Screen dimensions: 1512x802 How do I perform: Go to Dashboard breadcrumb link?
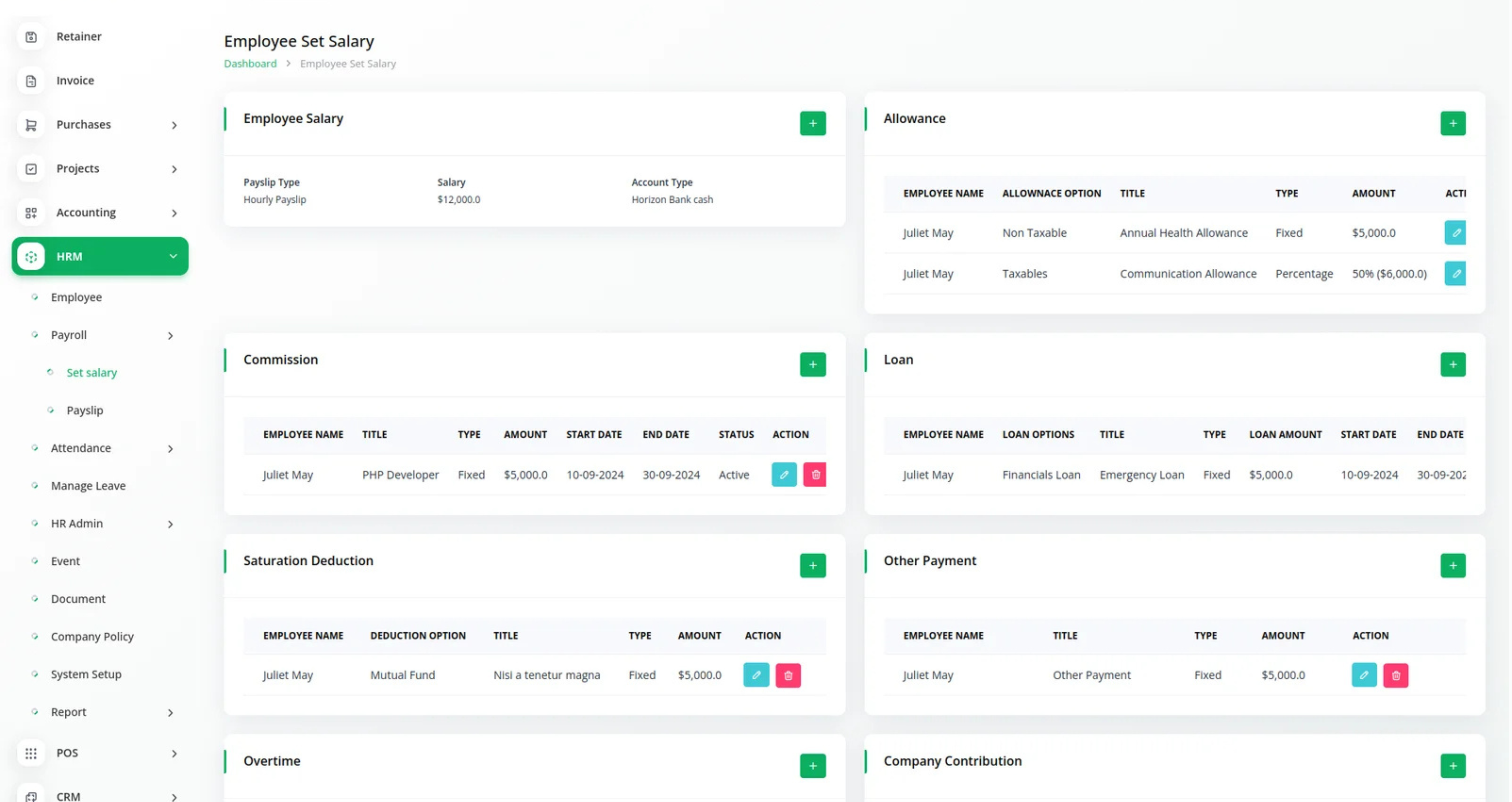(x=250, y=63)
